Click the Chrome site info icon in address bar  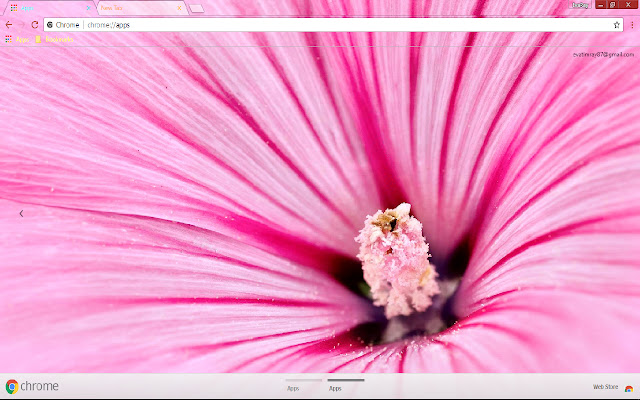pyautogui.click(x=50, y=25)
